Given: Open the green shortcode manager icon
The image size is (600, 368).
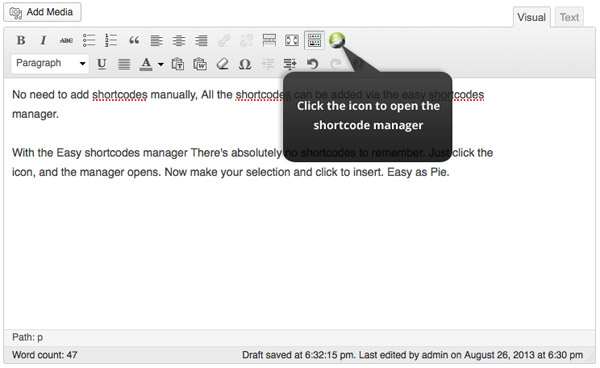Looking at the screenshot, I should point(337,40).
